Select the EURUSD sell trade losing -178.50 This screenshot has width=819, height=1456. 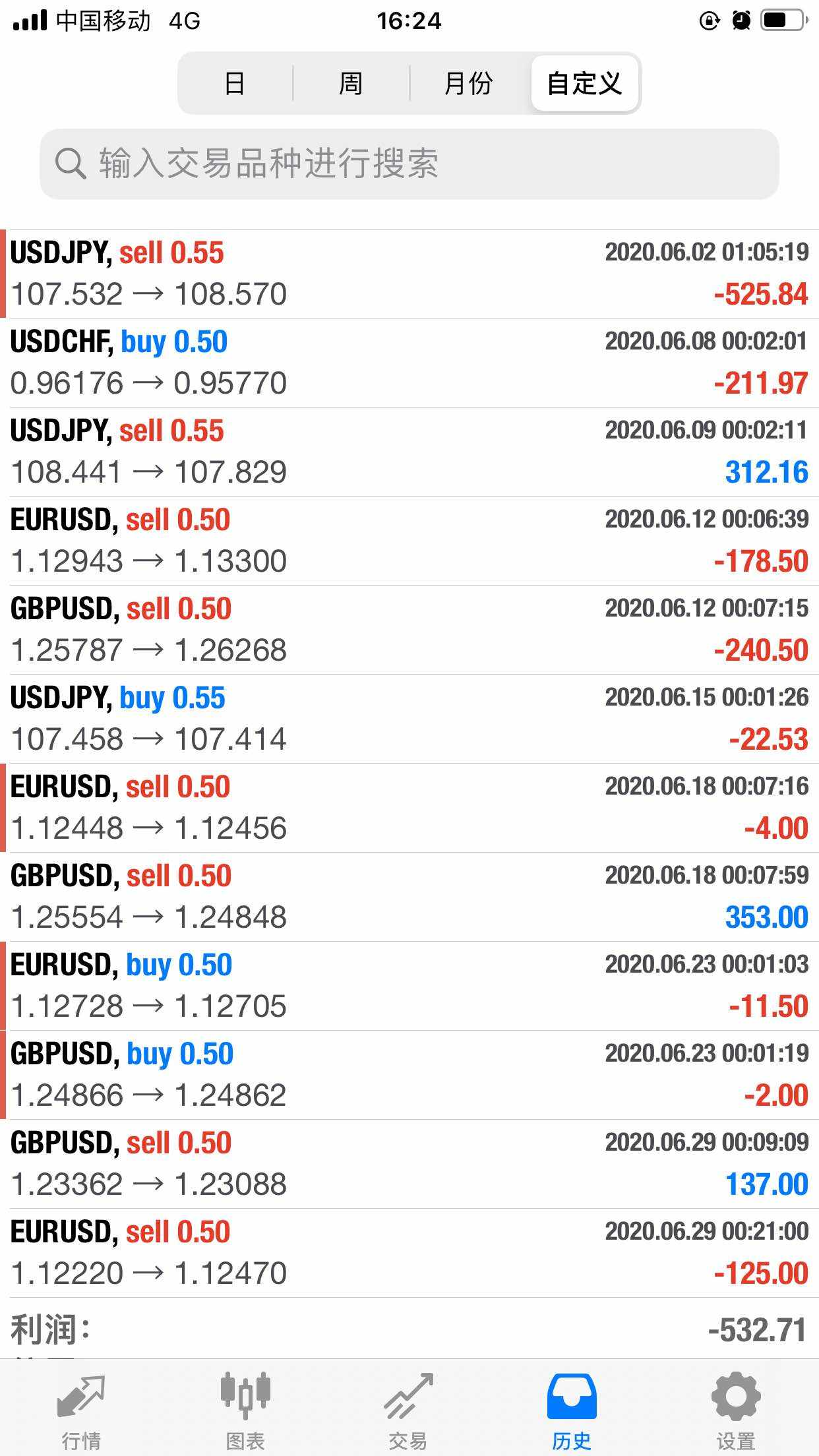tap(409, 541)
